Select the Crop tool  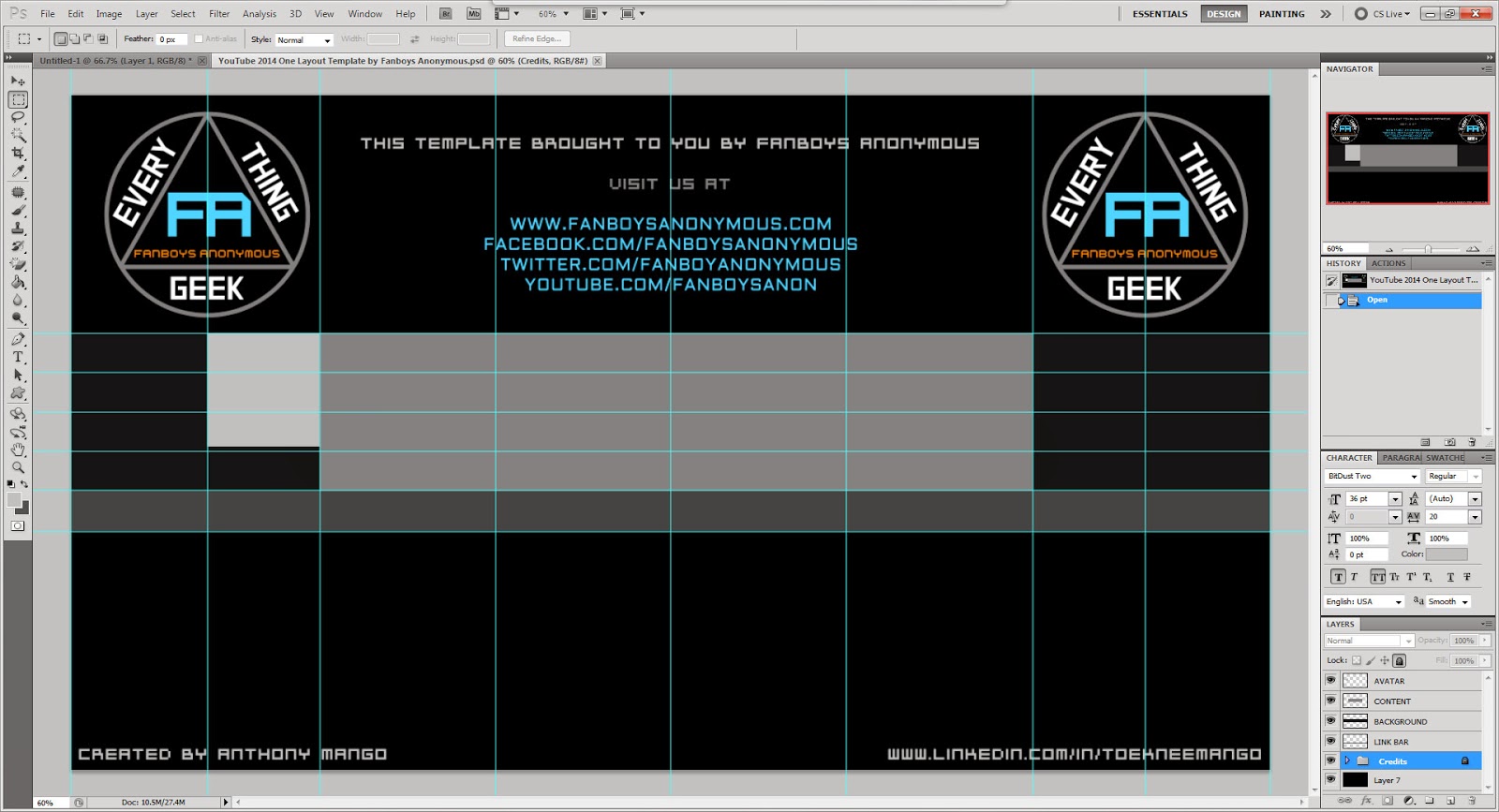[18, 153]
